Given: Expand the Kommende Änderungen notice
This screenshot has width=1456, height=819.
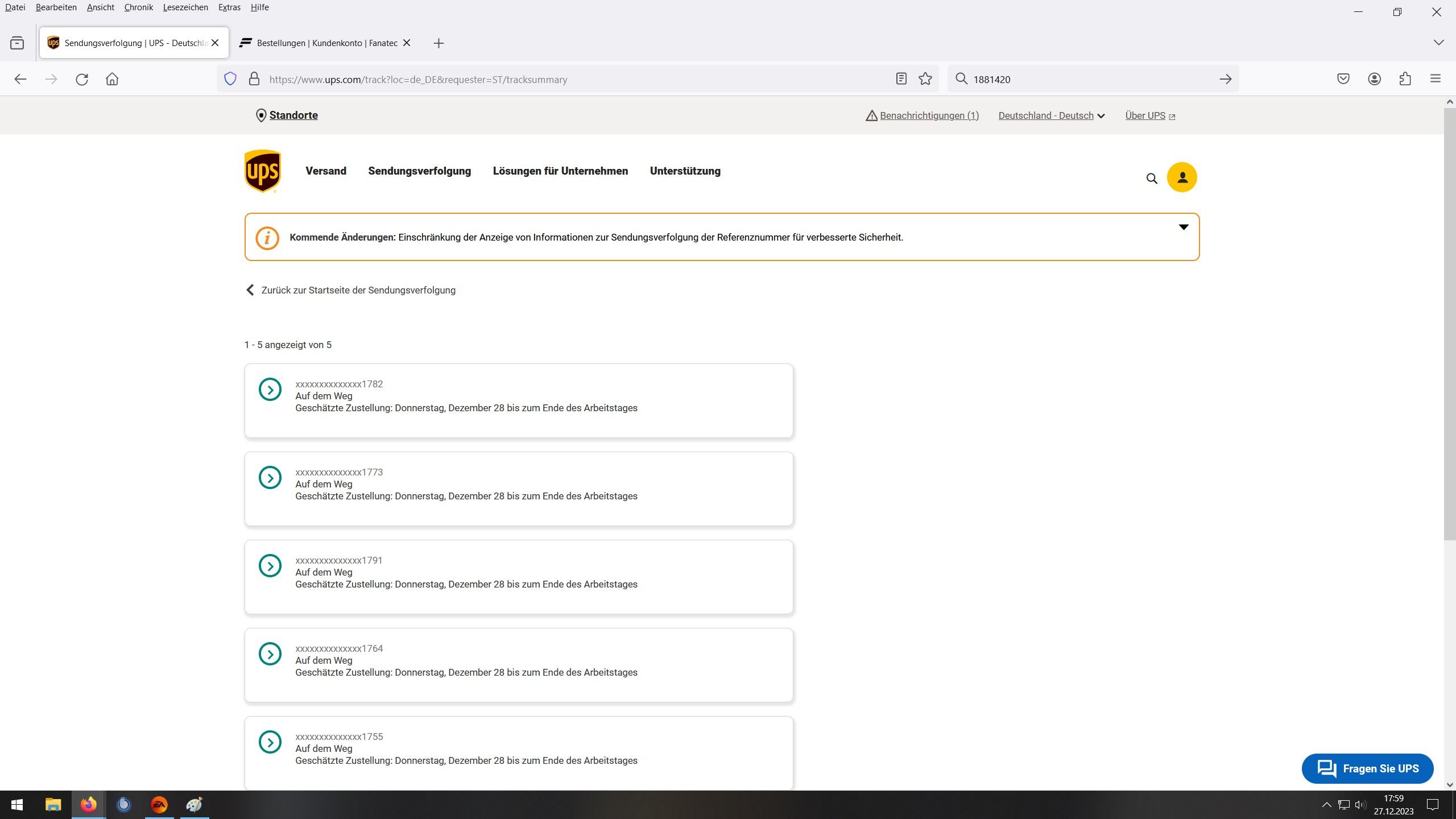Looking at the screenshot, I should coord(1184,227).
